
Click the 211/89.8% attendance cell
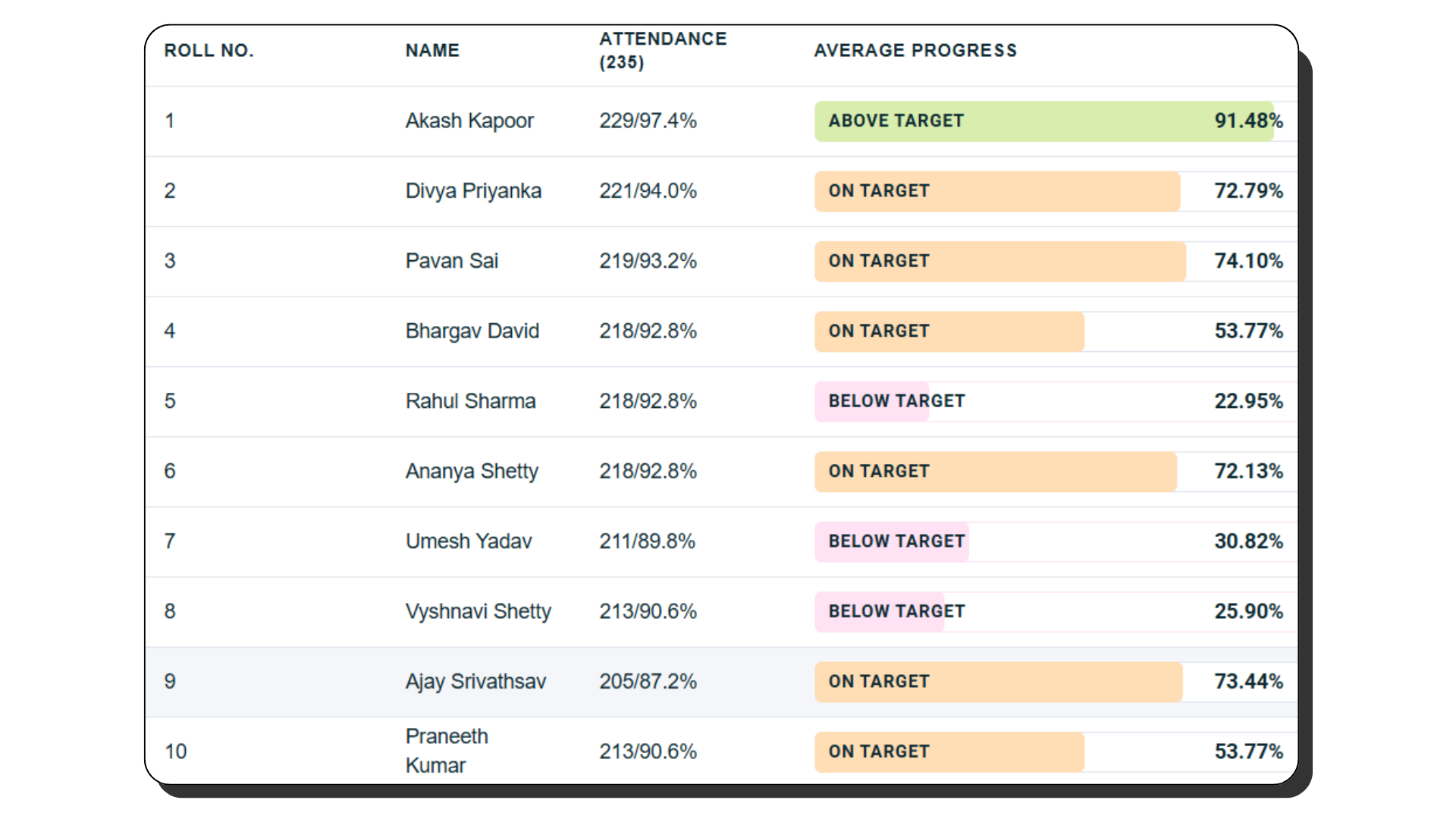click(647, 541)
